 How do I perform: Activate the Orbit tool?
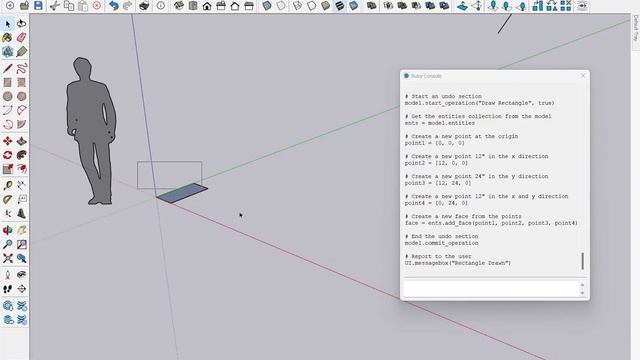click(7, 231)
